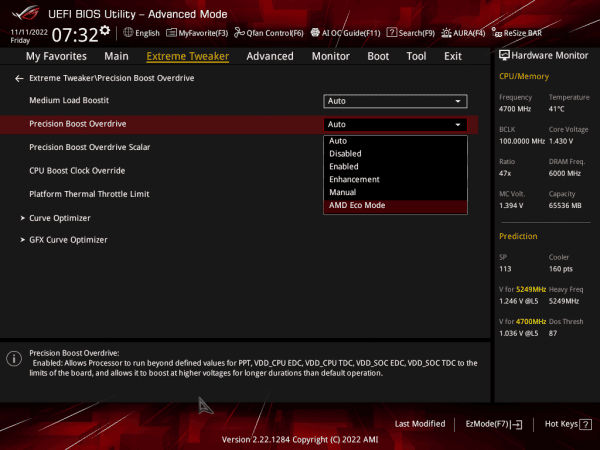Viewport: 600px width, 450px height.
Task: Go back using the Extreme Tweaker breadcrumb arrow
Action: pyautogui.click(x=19, y=78)
